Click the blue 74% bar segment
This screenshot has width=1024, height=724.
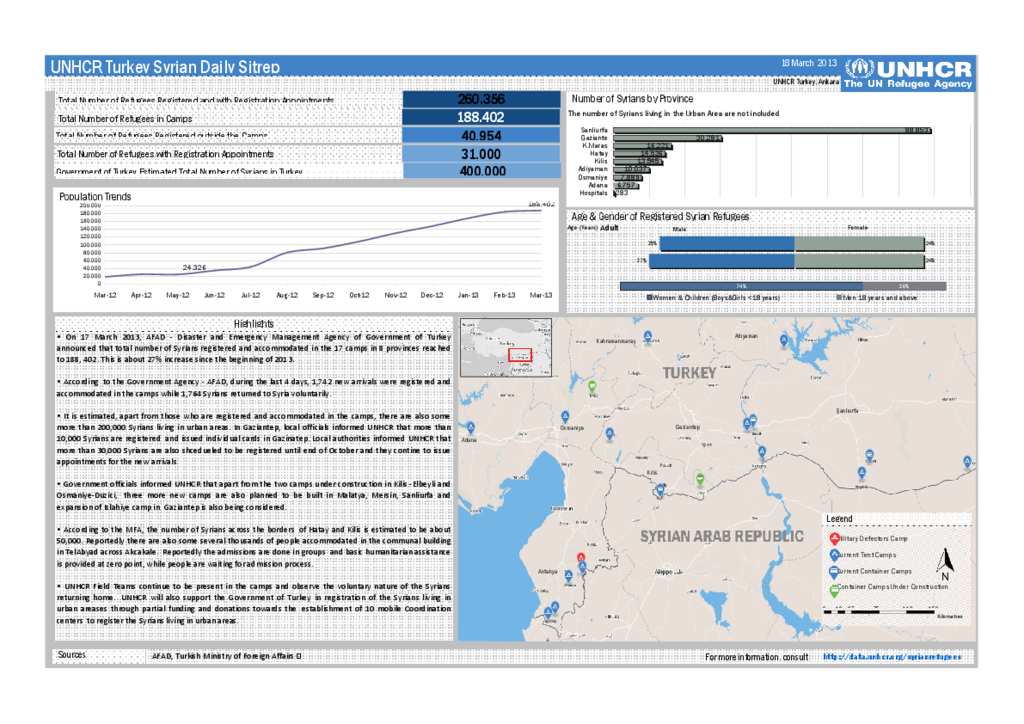(x=741, y=286)
